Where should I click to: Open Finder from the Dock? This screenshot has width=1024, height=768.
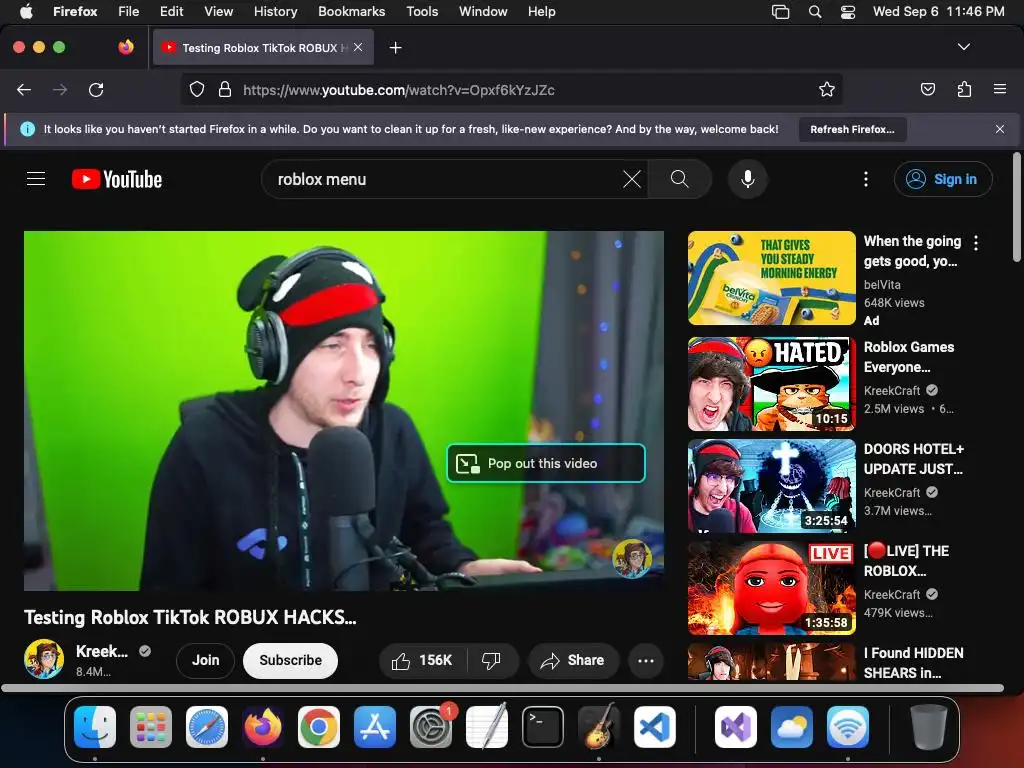(x=95, y=727)
